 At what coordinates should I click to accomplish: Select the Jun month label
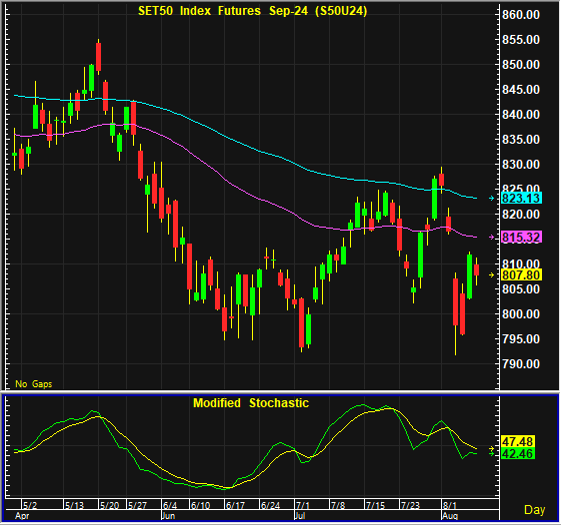click(168, 516)
